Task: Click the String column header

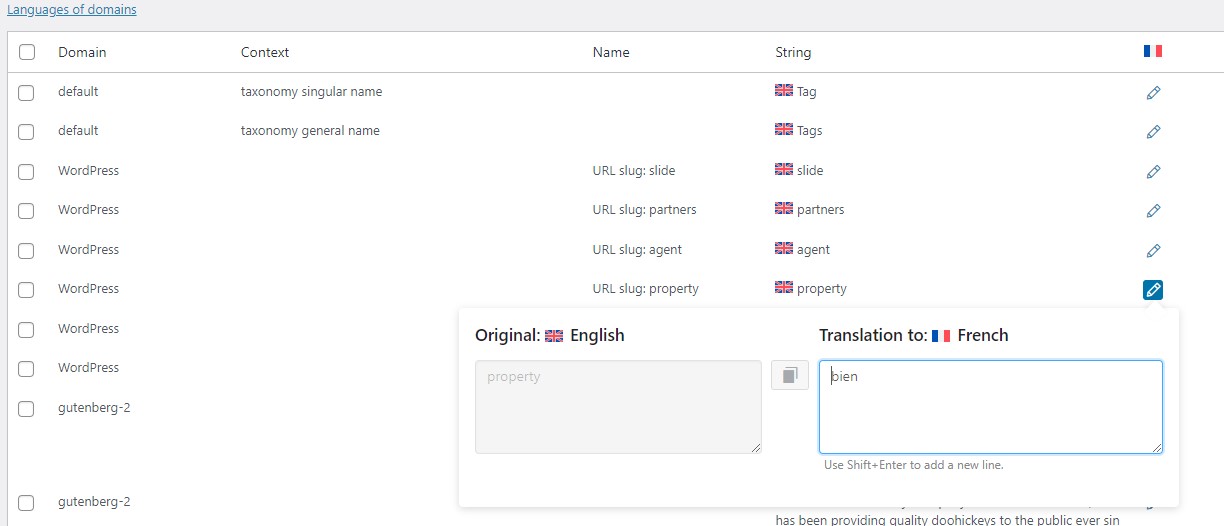Action: (x=793, y=52)
